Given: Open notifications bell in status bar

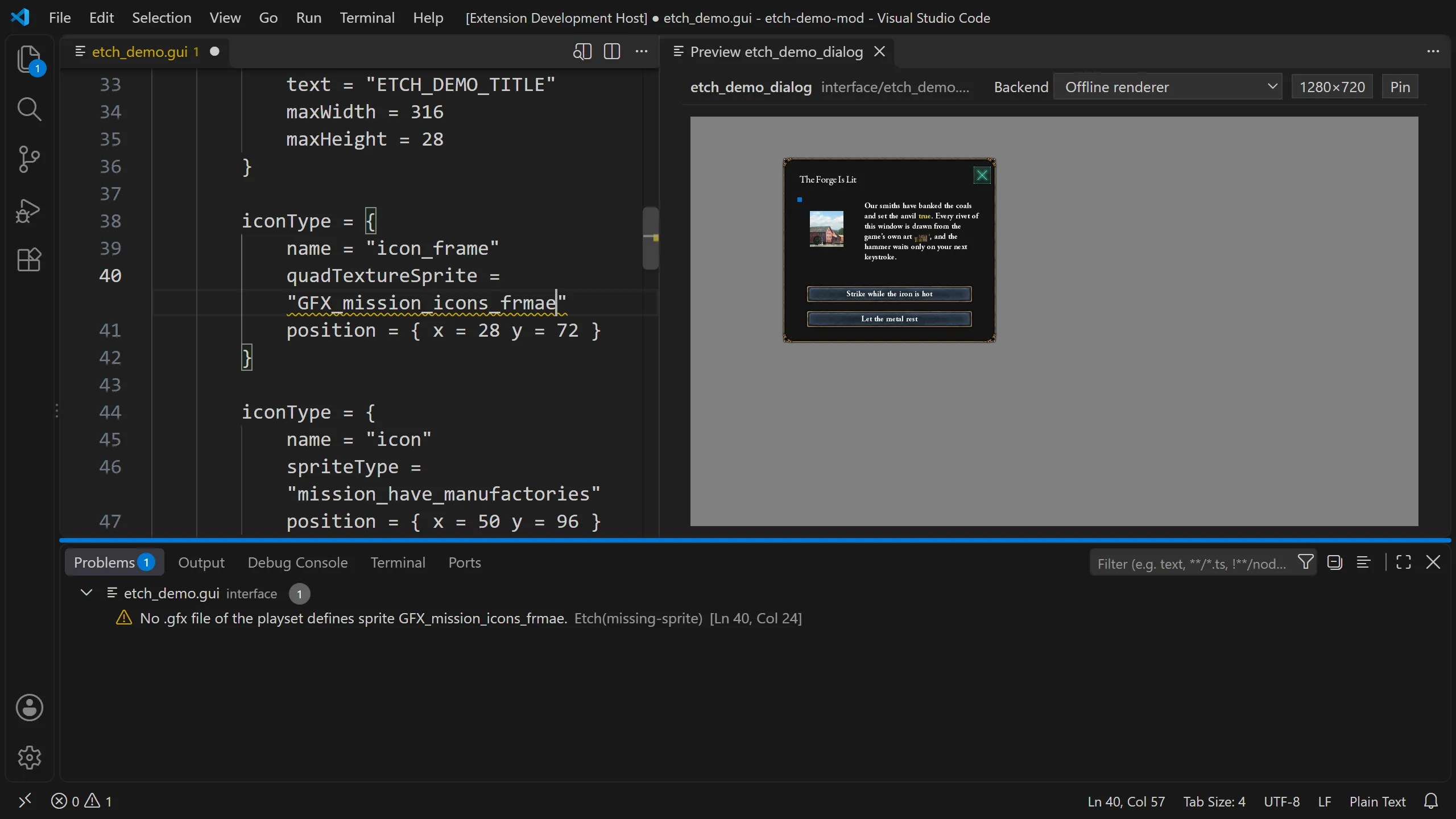Looking at the screenshot, I should tap(1431, 801).
